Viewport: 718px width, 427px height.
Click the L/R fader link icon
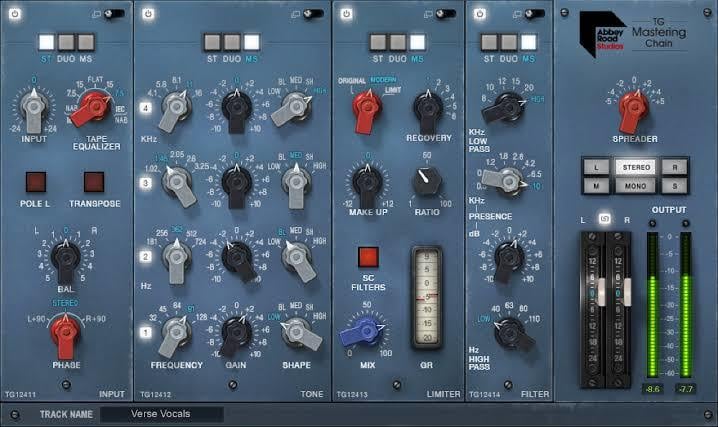point(604,219)
